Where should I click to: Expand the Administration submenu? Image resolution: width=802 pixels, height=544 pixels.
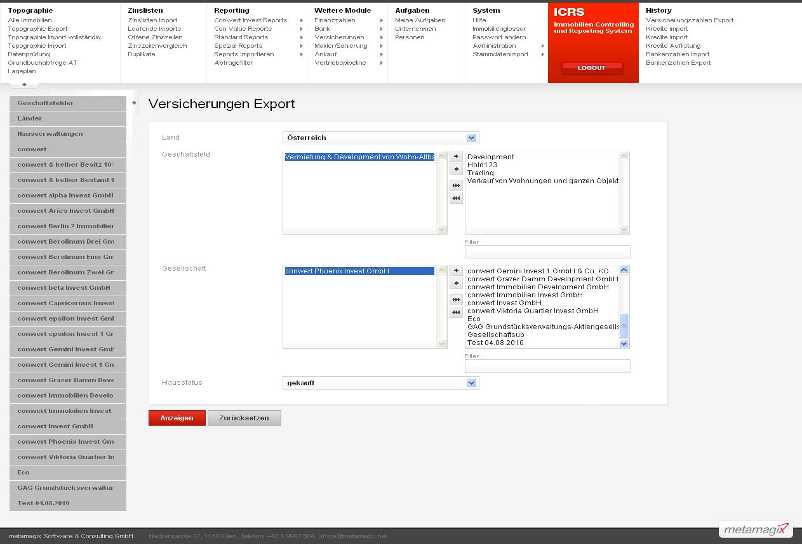tap(542, 46)
